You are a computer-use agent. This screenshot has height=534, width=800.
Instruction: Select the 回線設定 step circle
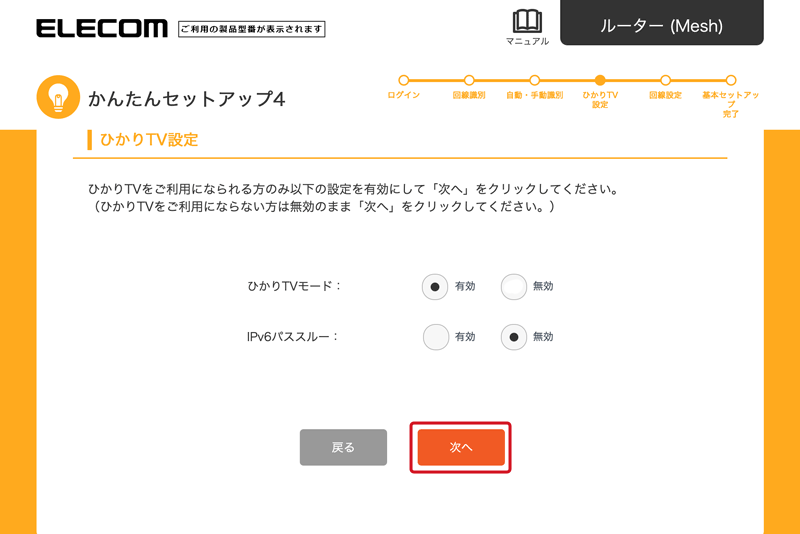665,80
